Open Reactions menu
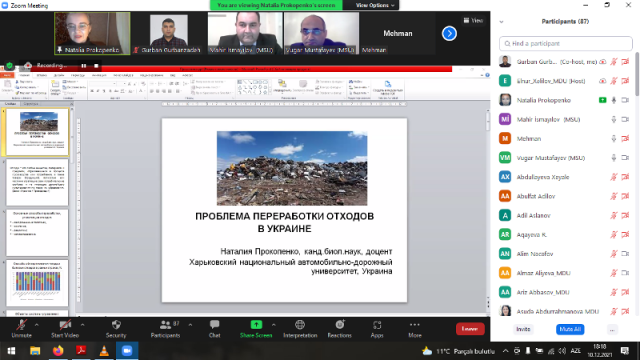This screenshot has width=640, height=360. (339, 329)
